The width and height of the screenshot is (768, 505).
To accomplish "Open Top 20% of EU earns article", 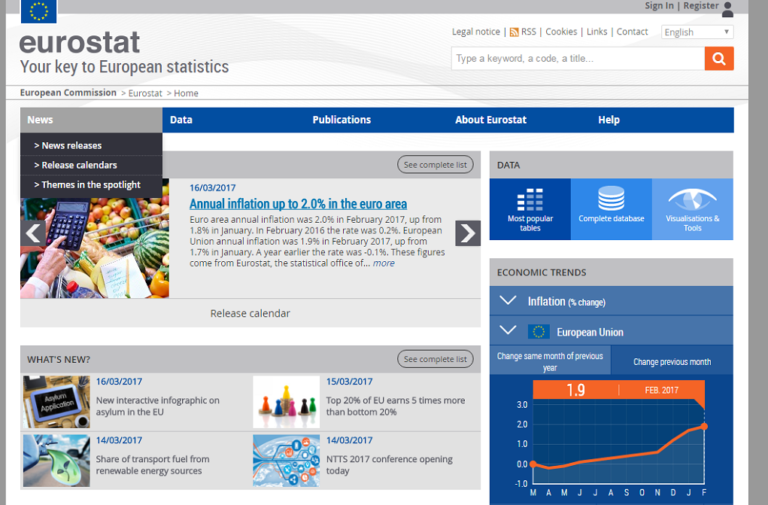I will [x=396, y=406].
